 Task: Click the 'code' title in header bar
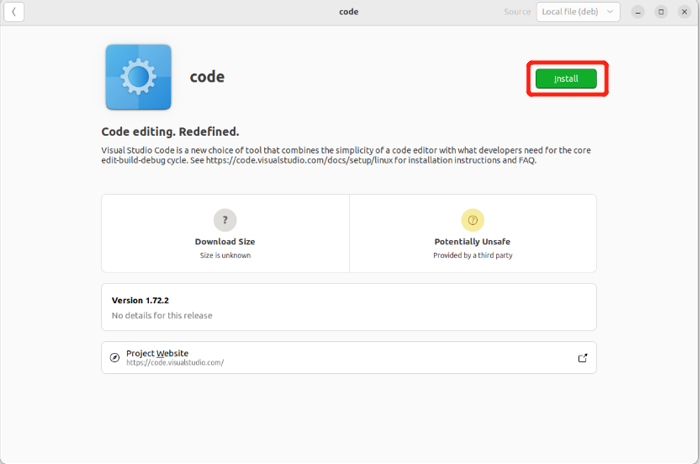[349, 12]
